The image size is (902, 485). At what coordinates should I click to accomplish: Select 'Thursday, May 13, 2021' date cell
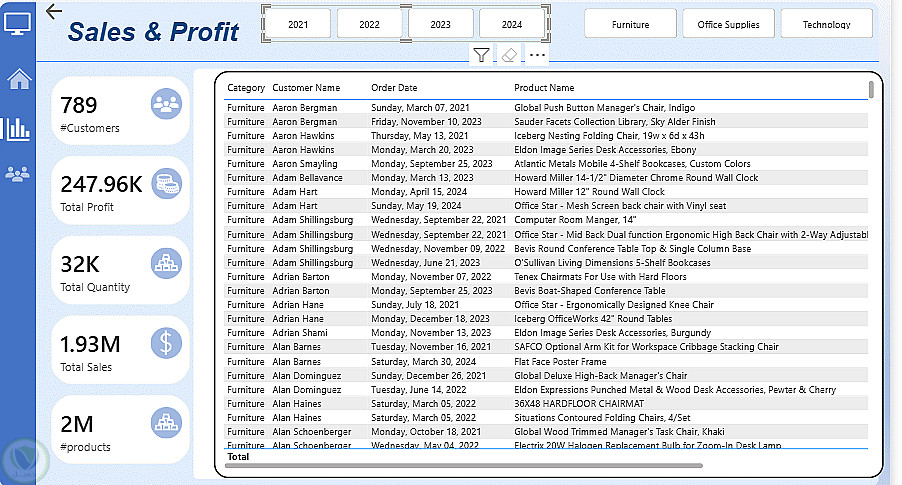[x=419, y=136]
